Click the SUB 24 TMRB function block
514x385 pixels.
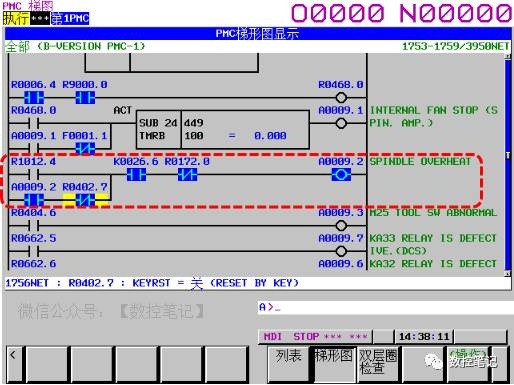pos(223,129)
